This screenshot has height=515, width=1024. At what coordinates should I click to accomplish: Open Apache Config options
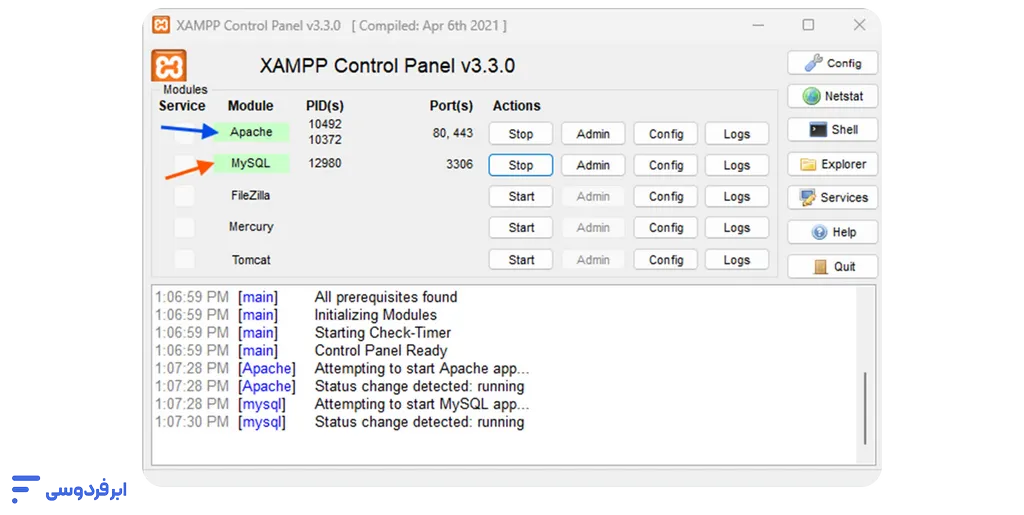[665, 134]
